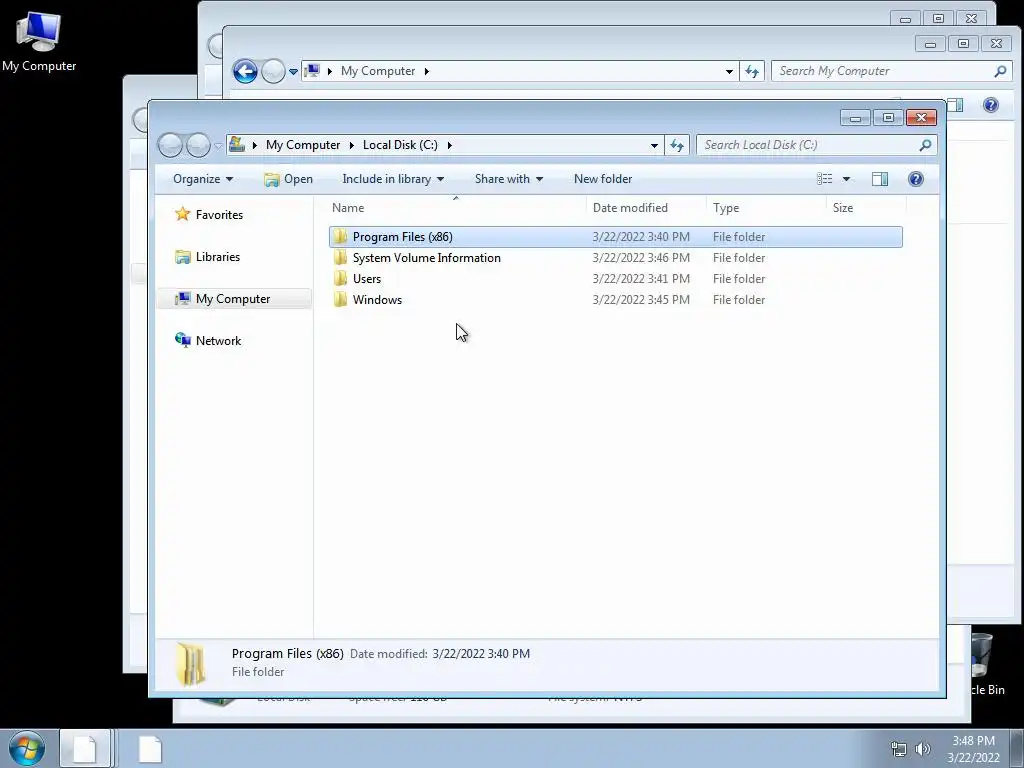The image size is (1024, 768).
Task: Click the Windows folder icon
Action: [340, 299]
